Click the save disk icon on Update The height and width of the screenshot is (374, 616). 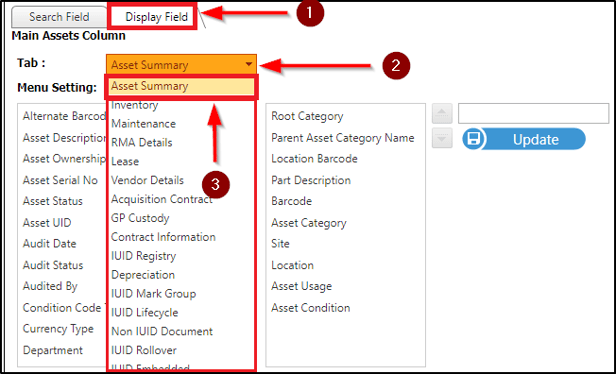[473, 139]
